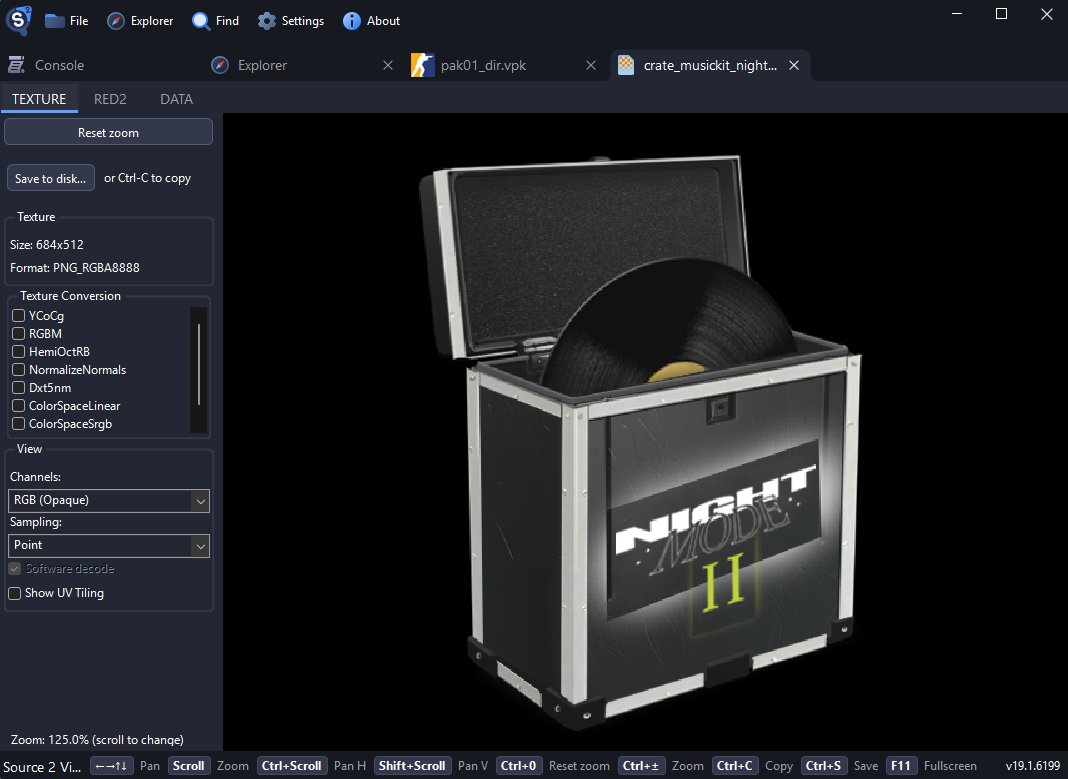1068x779 pixels.
Task: Open the Find menu item
Action: (x=215, y=21)
